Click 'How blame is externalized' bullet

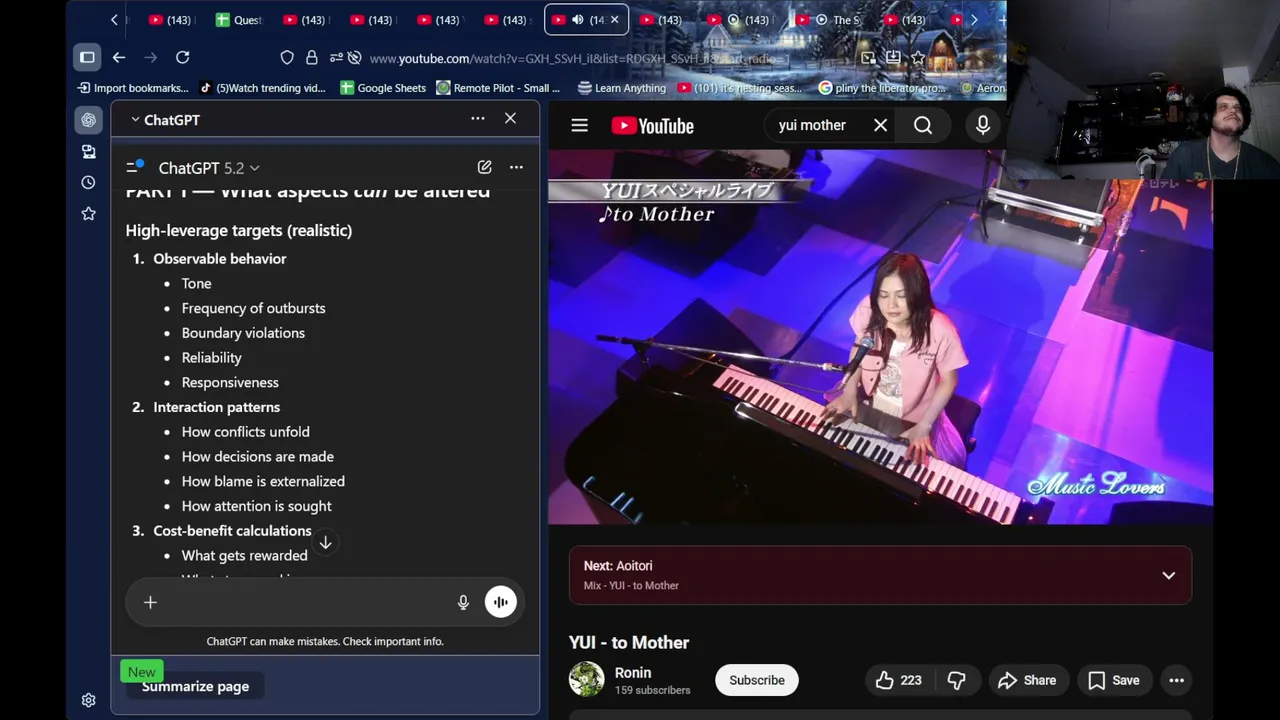tap(263, 481)
